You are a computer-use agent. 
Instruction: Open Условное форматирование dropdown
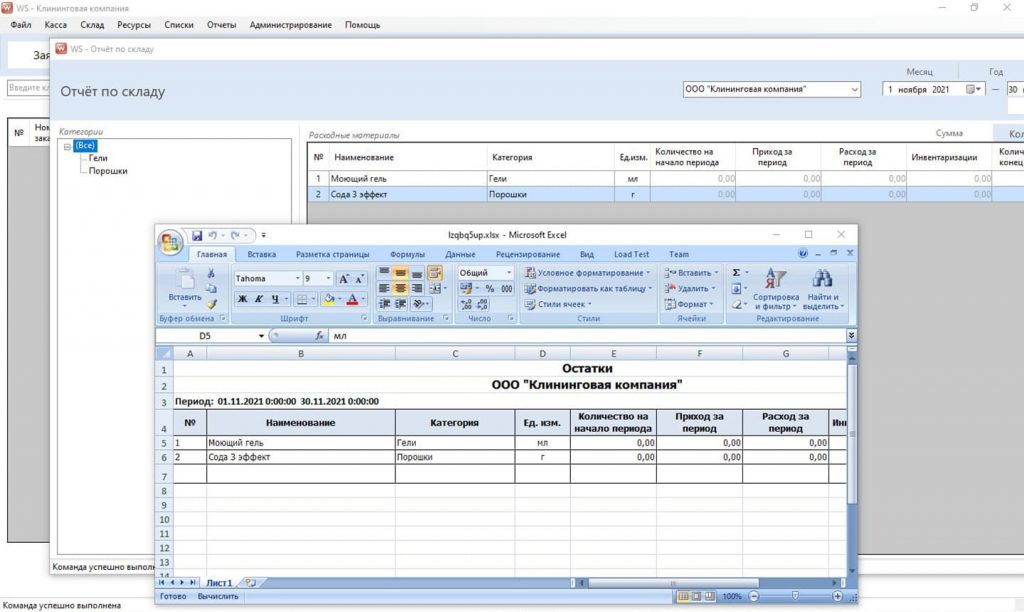click(x=588, y=273)
